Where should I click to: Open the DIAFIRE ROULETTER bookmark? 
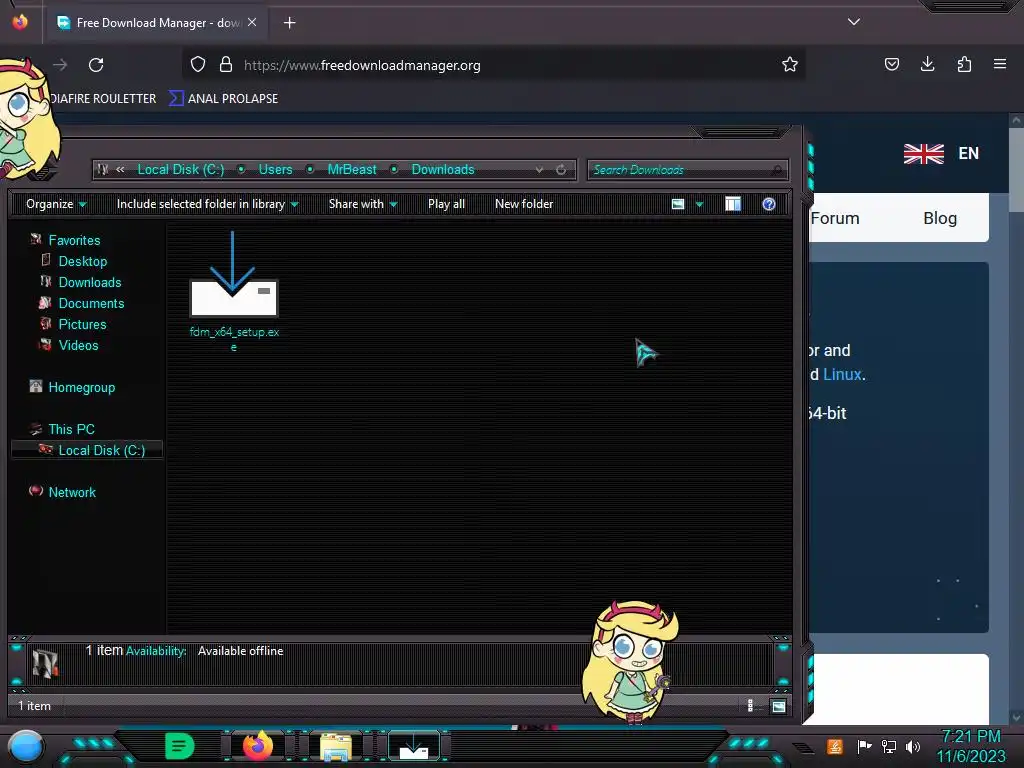pyautogui.click(x=103, y=99)
